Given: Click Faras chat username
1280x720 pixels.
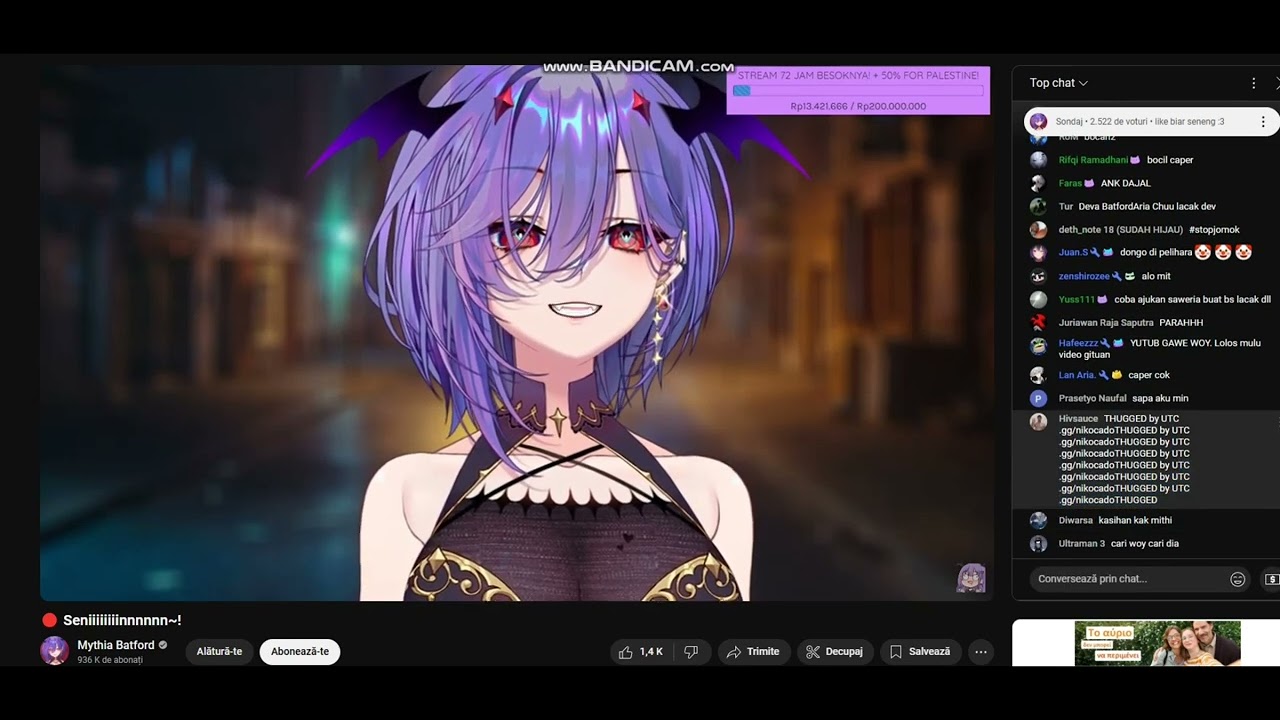Looking at the screenshot, I should (1070, 183).
